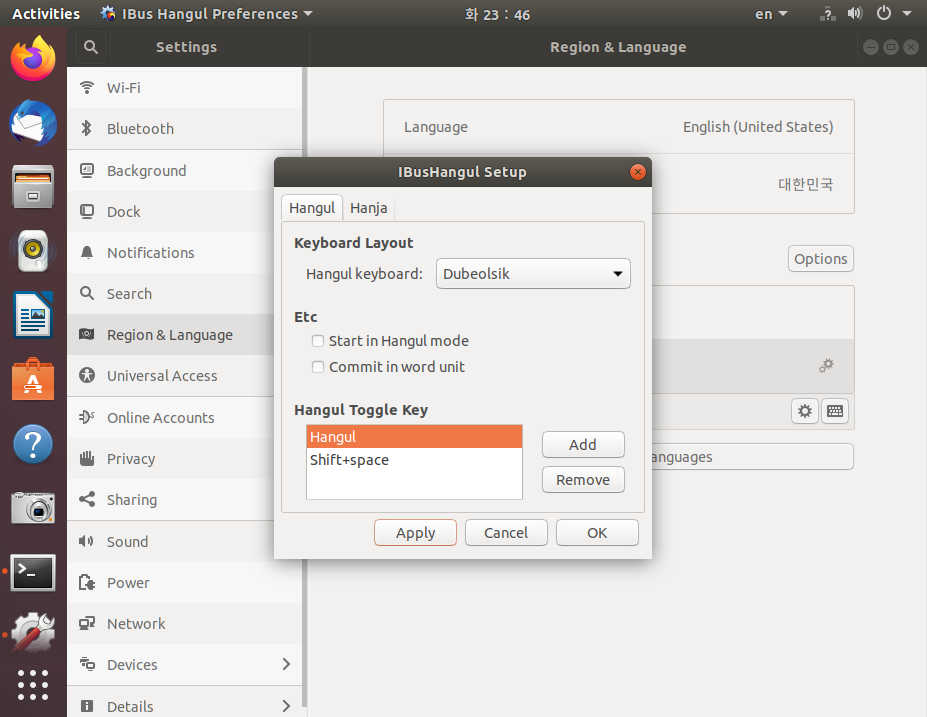
Task: Switch to the Hangul tab
Action: click(312, 208)
